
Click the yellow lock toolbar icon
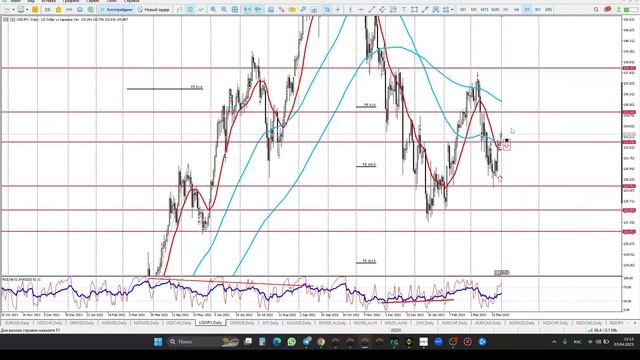(58, 9)
